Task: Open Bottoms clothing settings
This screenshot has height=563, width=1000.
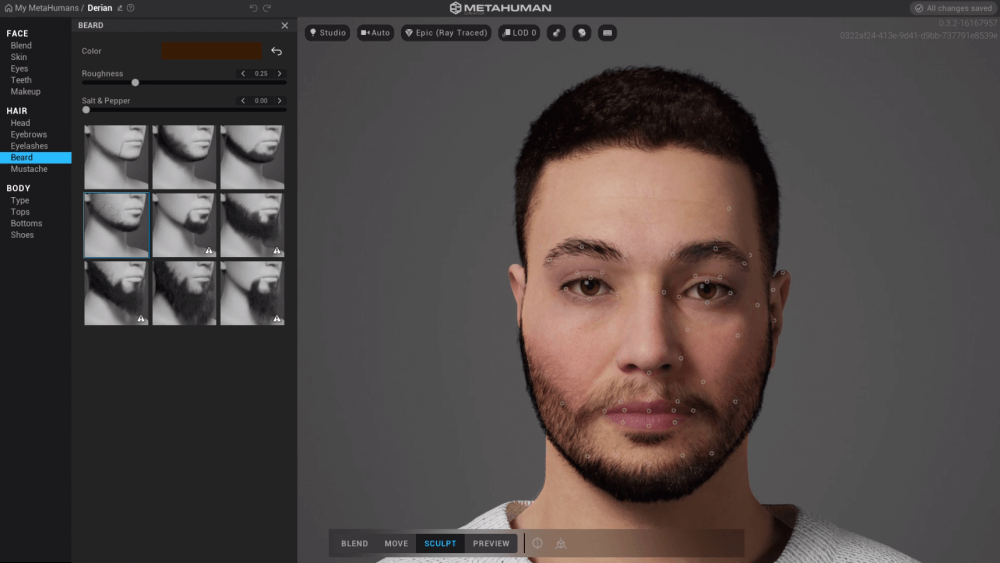Action: [x=26, y=223]
